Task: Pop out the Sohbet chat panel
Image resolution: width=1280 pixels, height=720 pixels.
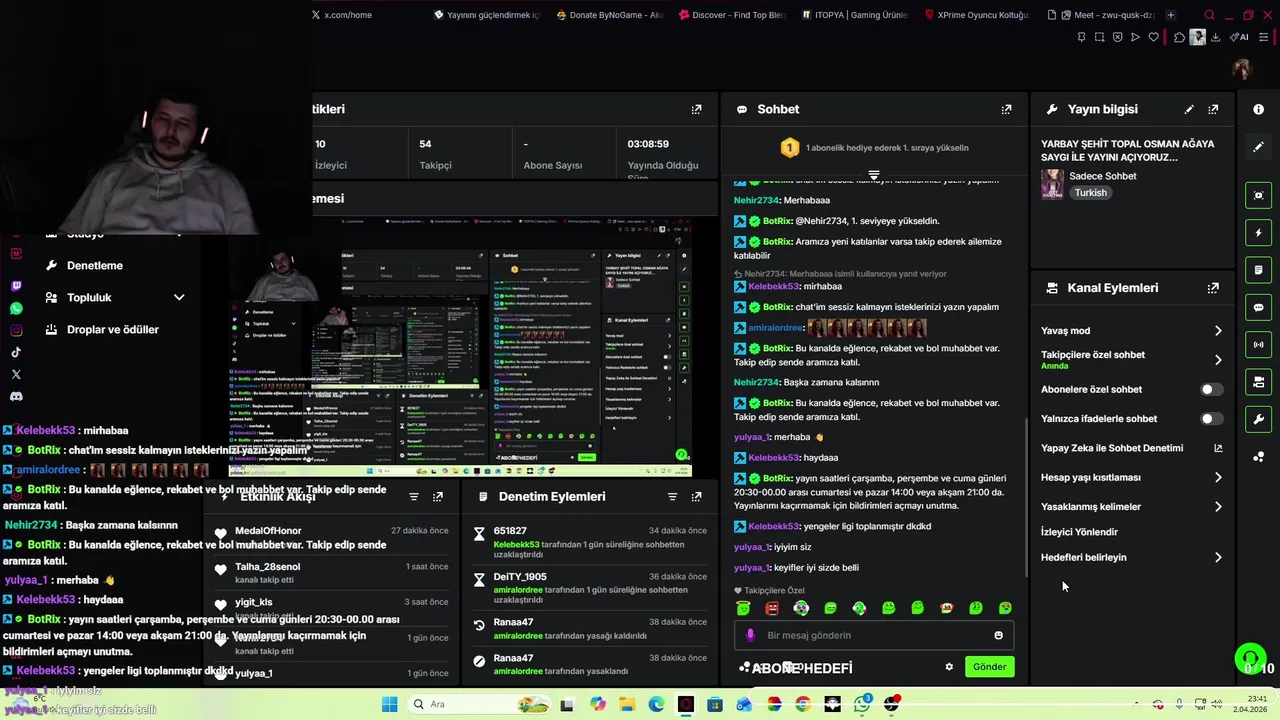Action: [1006, 109]
